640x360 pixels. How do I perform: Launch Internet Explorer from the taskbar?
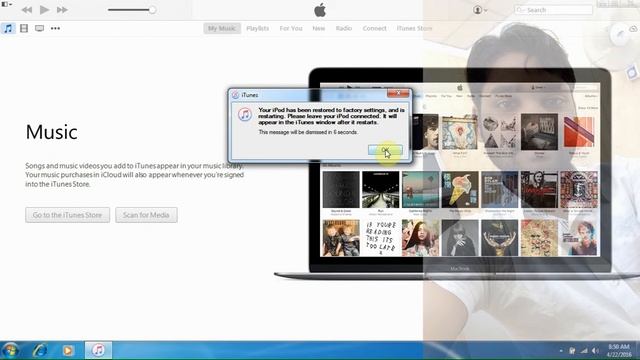click(x=40, y=350)
